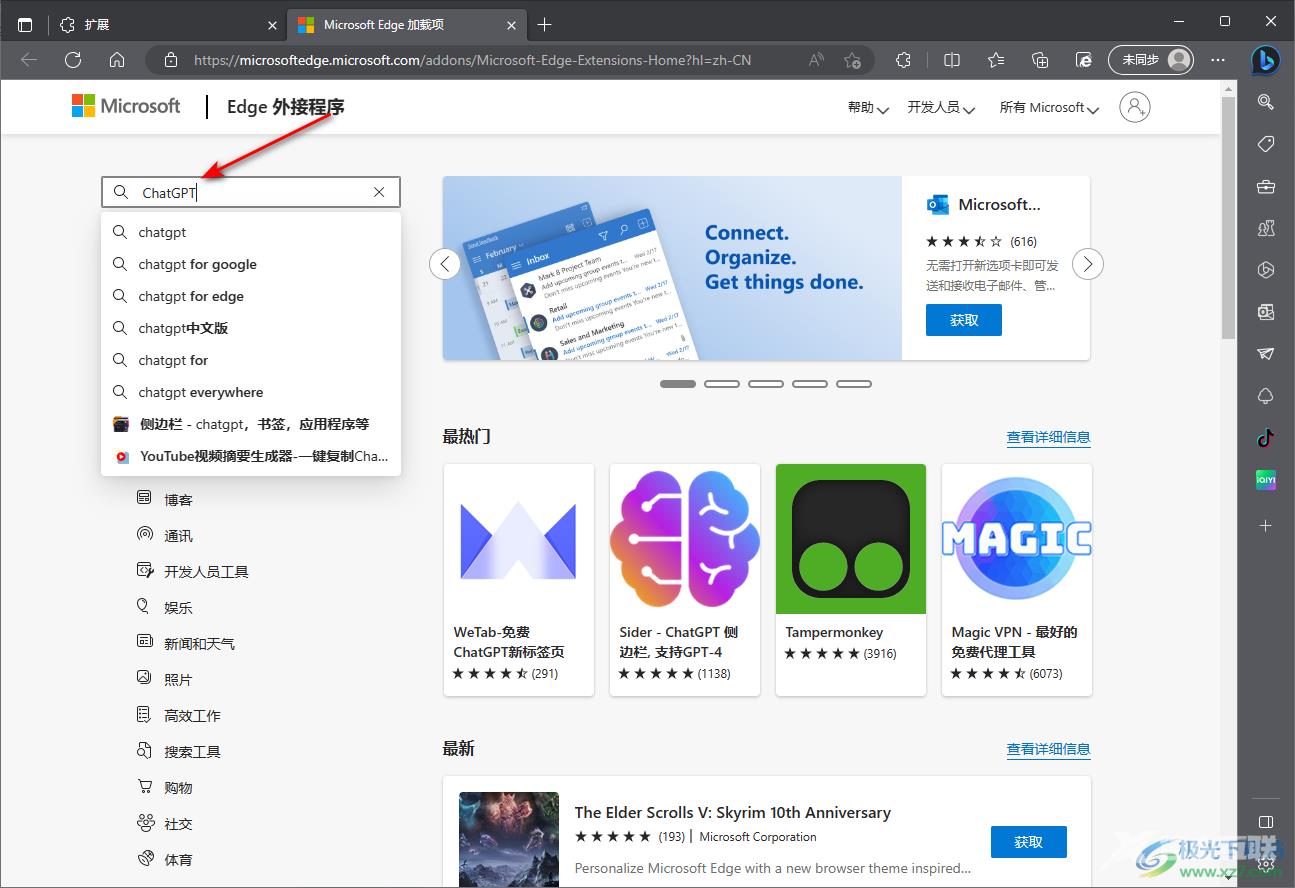Open the read aloud icon in address bar
Screen dimensions: 1295x888
tap(817, 60)
